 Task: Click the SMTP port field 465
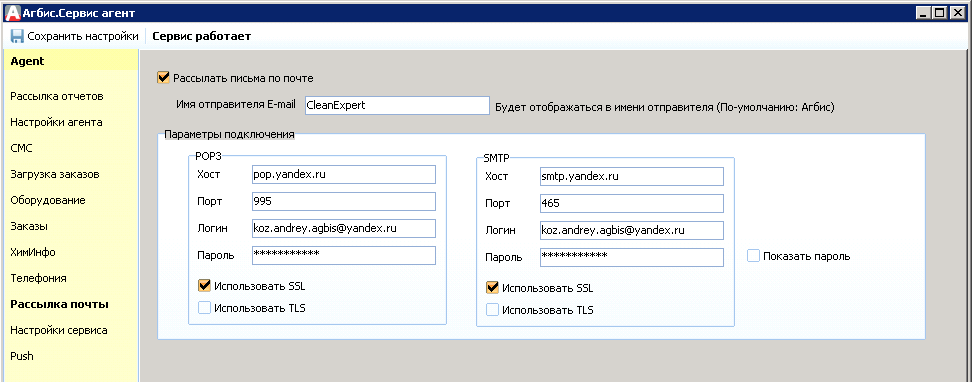(x=632, y=203)
